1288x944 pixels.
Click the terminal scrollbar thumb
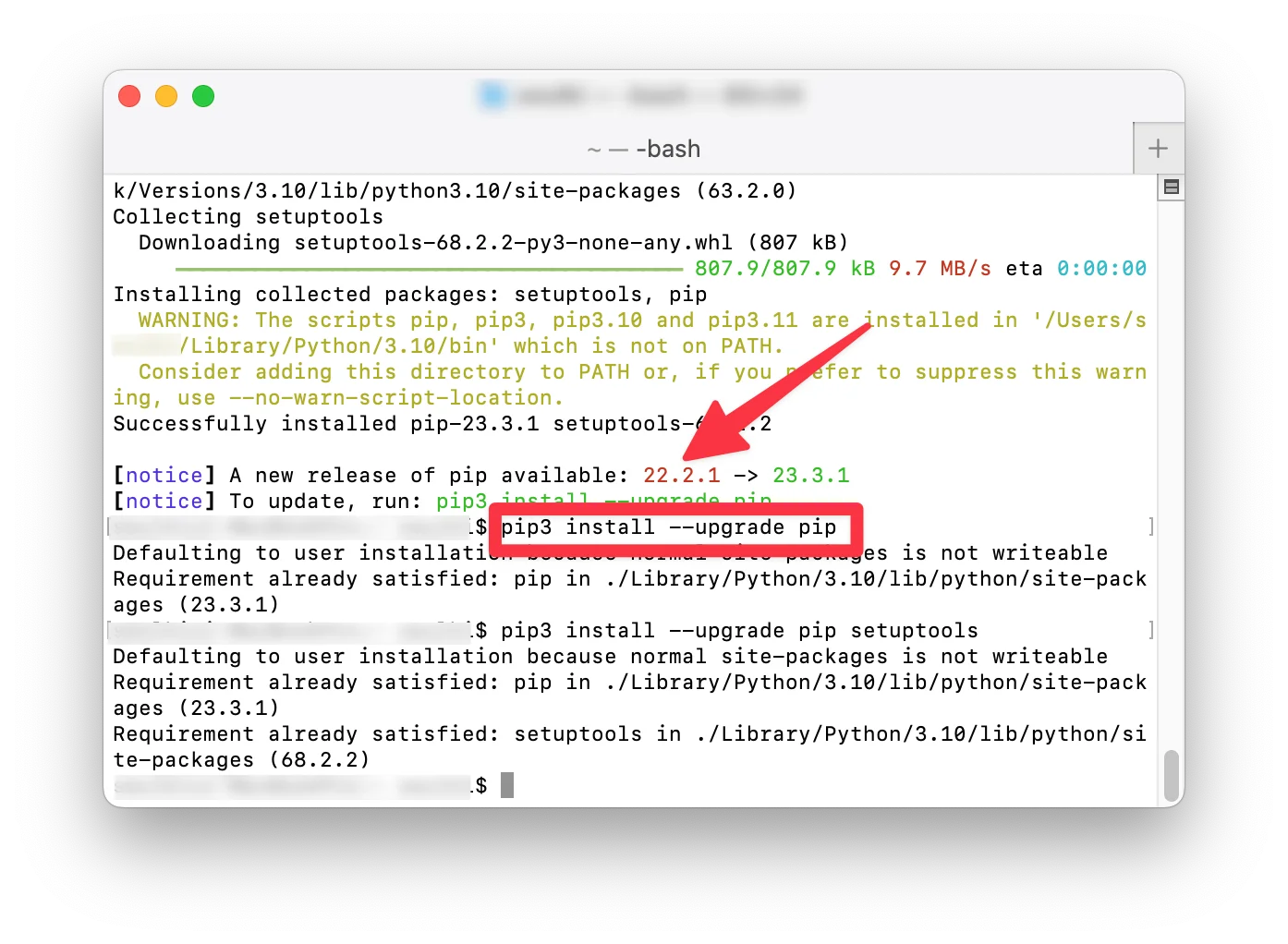[x=1172, y=777]
